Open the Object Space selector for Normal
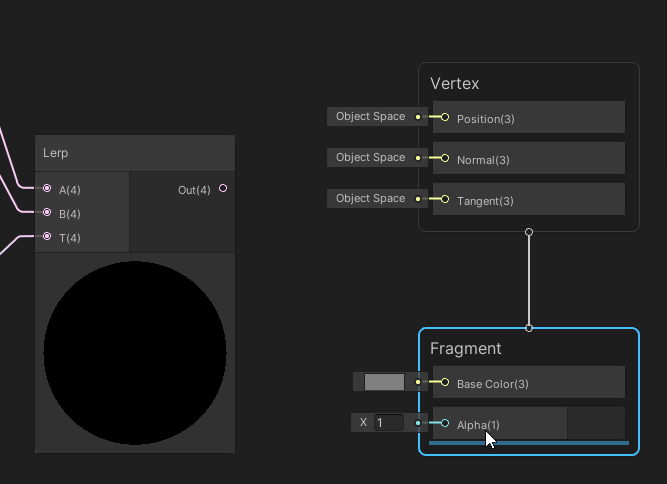The width and height of the screenshot is (667, 484). click(371, 158)
